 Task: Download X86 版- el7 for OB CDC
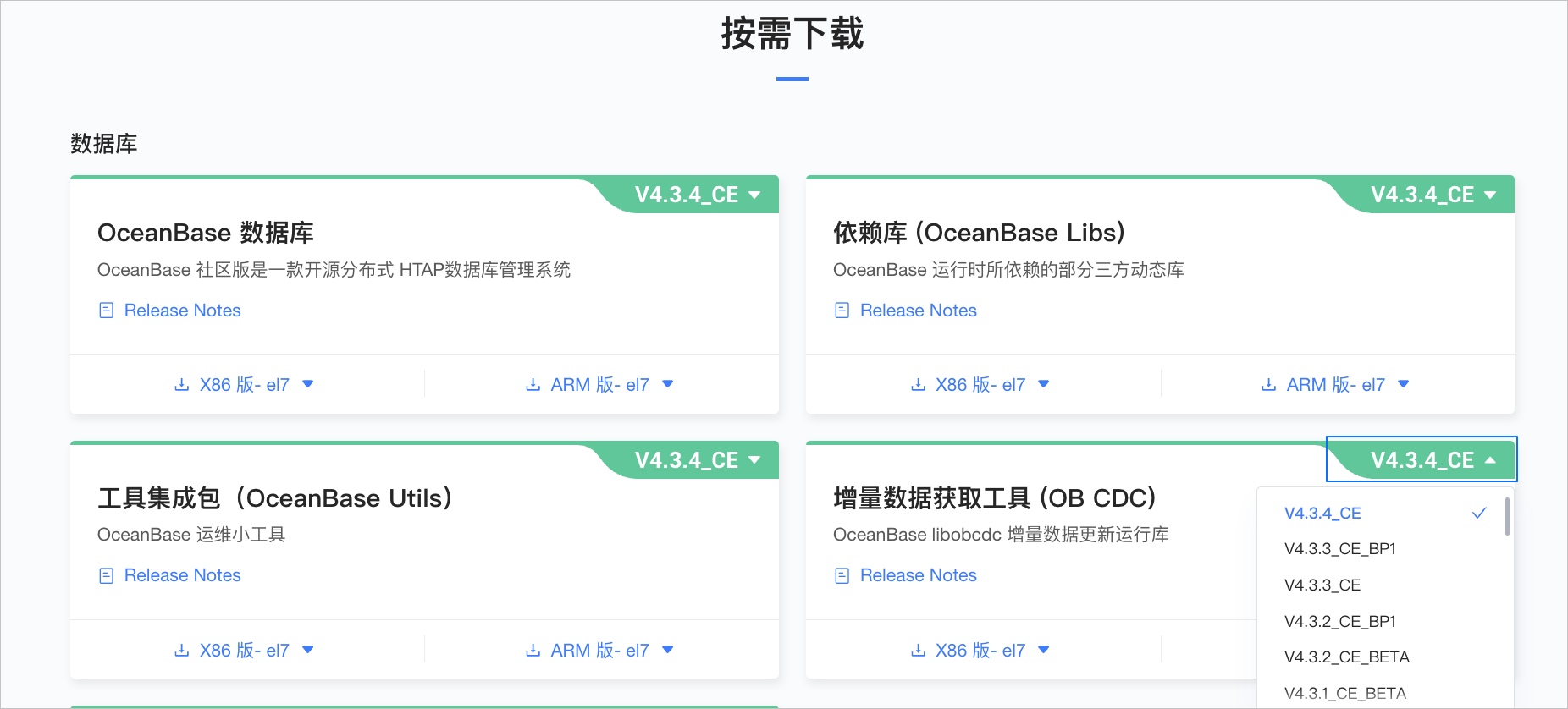point(980,651)
